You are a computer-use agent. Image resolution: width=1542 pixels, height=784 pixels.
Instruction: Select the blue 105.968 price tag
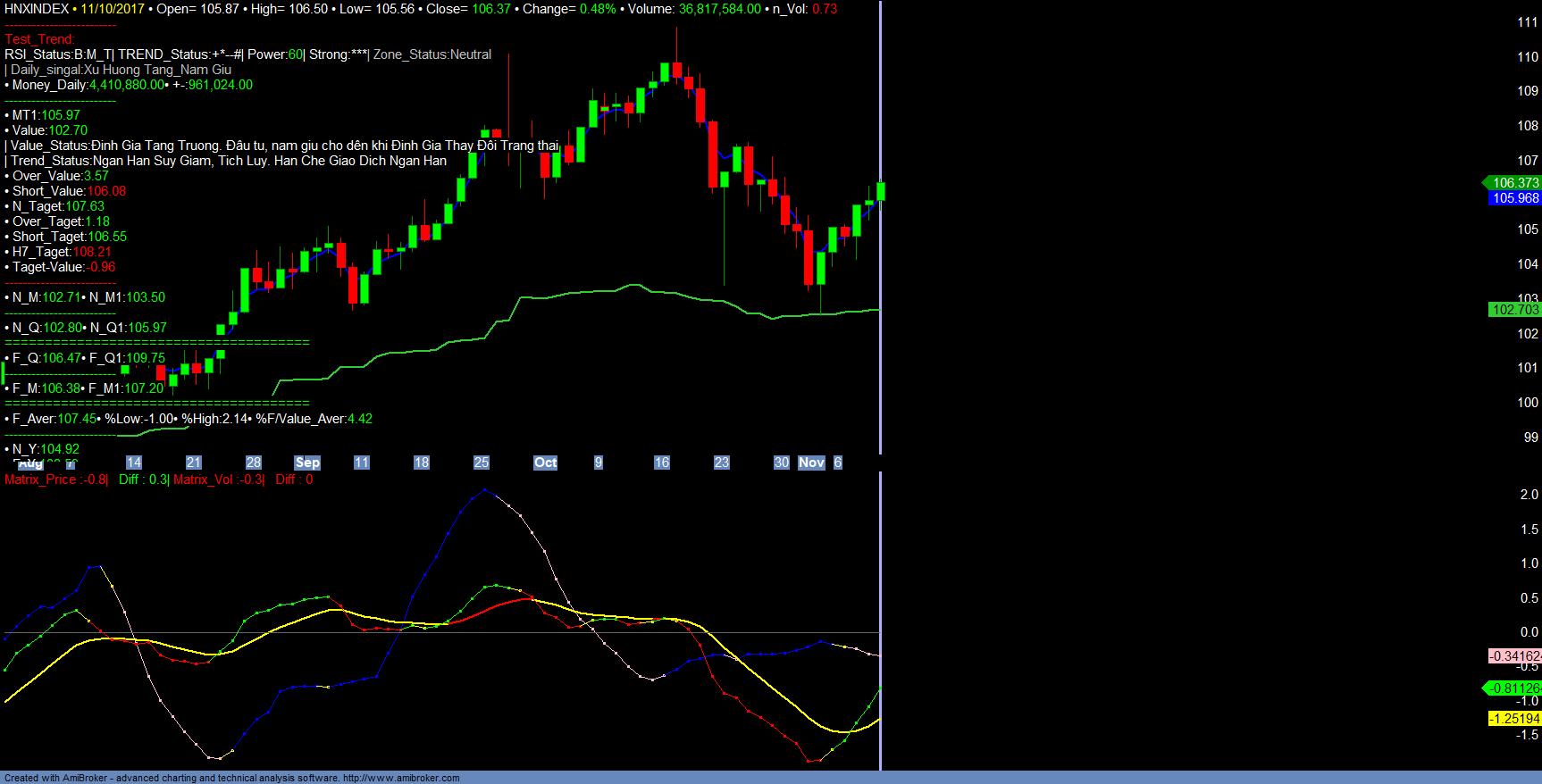pos(1514,198)
